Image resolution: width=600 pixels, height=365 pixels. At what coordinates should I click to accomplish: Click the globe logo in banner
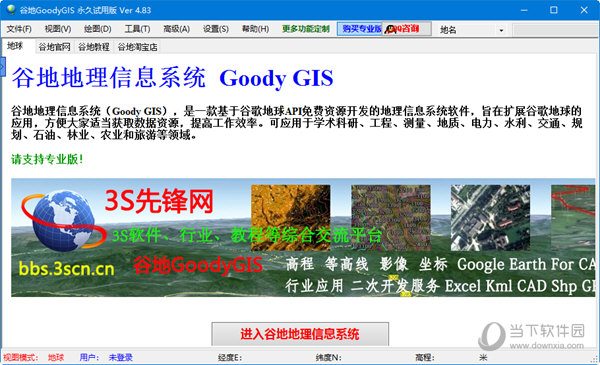pos(64,220)
